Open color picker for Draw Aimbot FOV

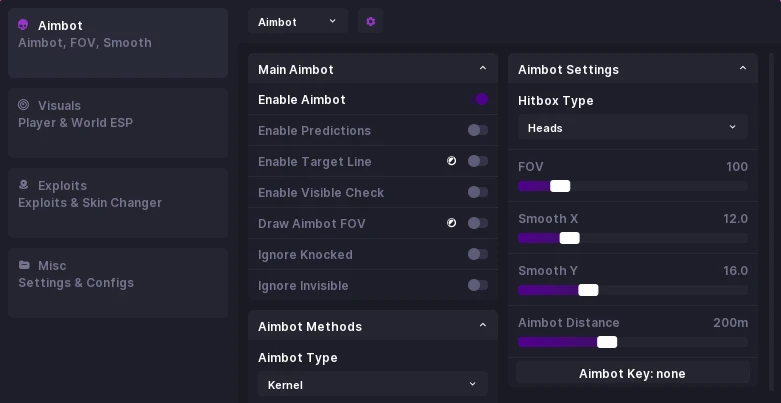(x=451, y=223)
